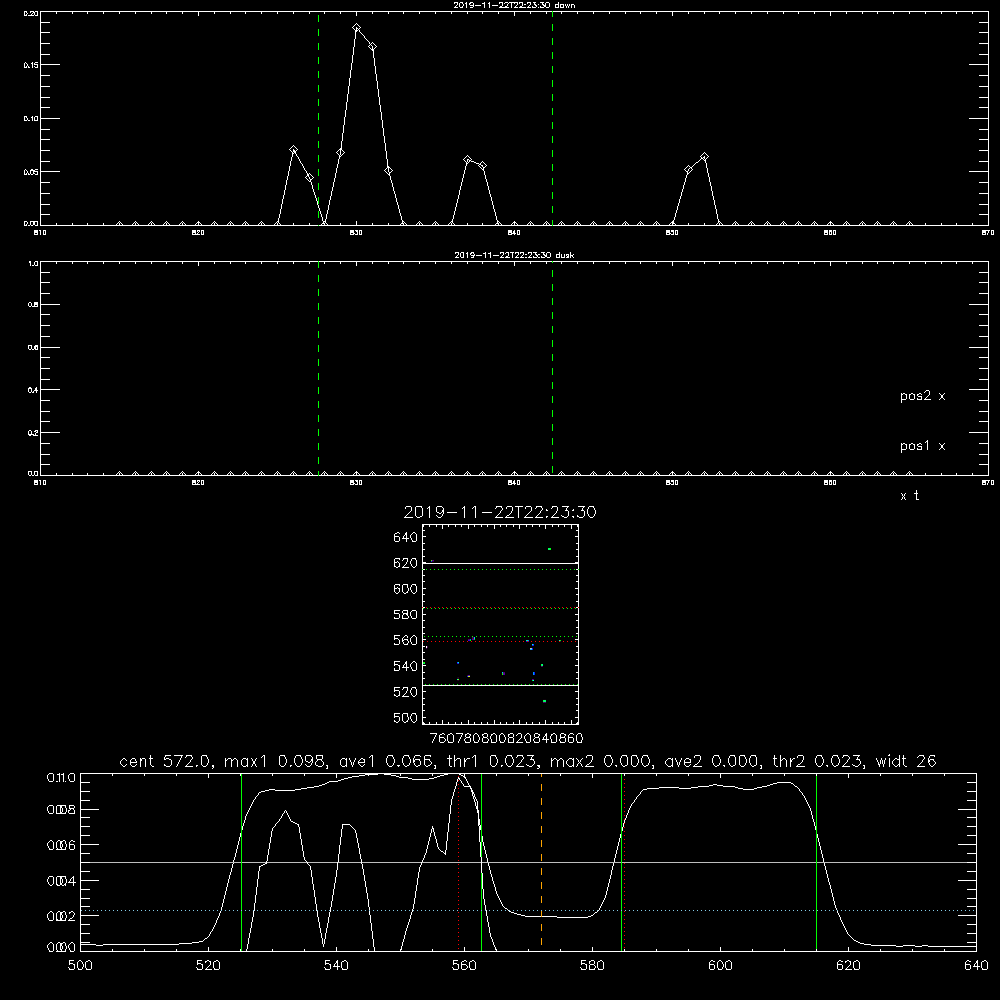Click the '0.6' y-axis label of dusk plot
1000x1000 pixels.
tap(33, 348)
